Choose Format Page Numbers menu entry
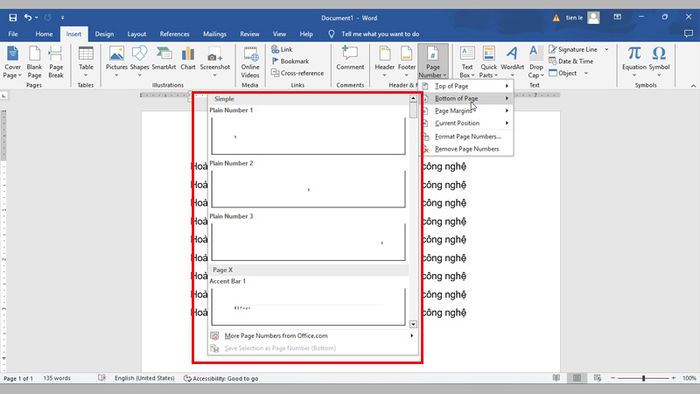The height and width of the screenshot is (394, 700). tap(466, 137)
